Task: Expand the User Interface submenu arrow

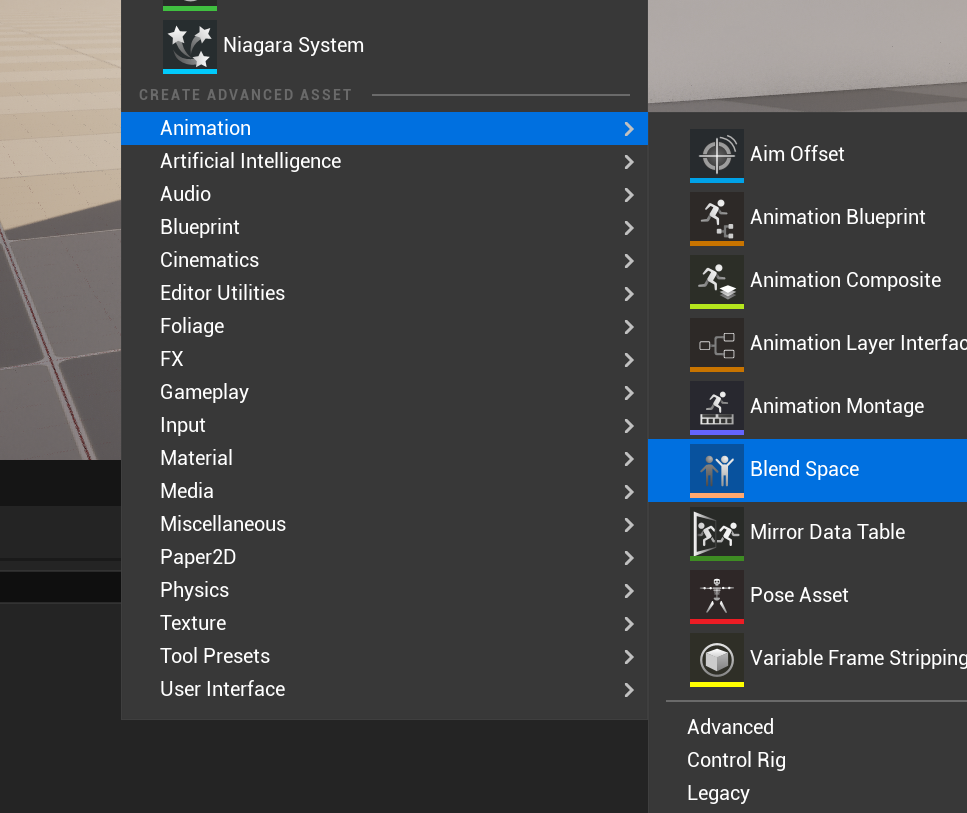Action: [x=628, y=690]
